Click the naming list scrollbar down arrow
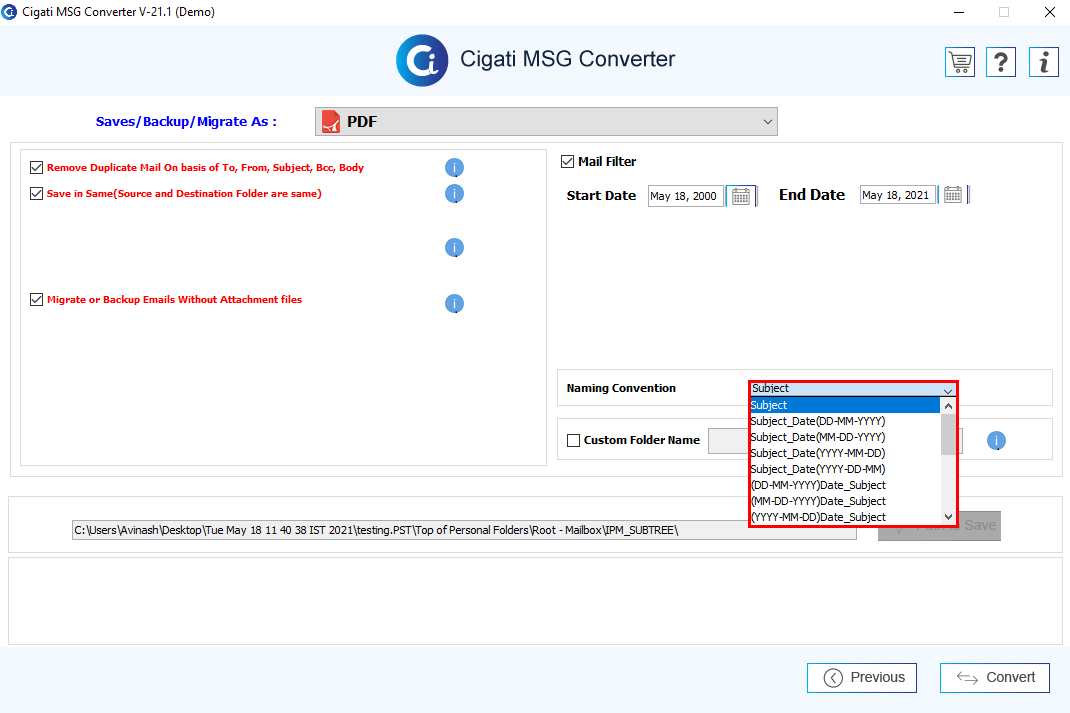 coord(948,516)
